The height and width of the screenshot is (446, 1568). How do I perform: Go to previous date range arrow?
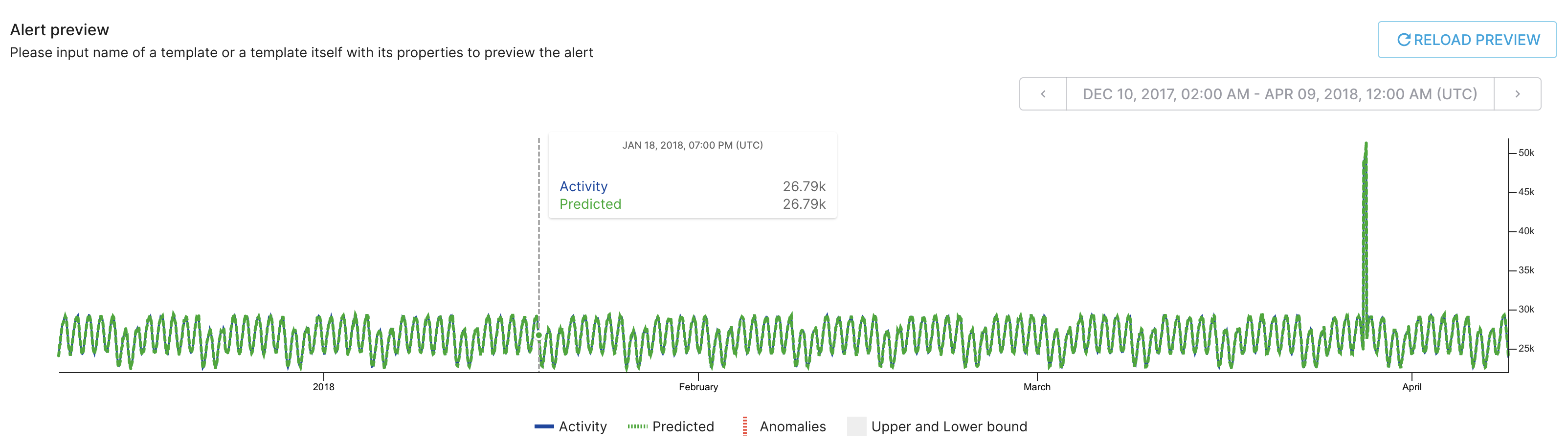pyautogui.click(x=1043, y=94)
